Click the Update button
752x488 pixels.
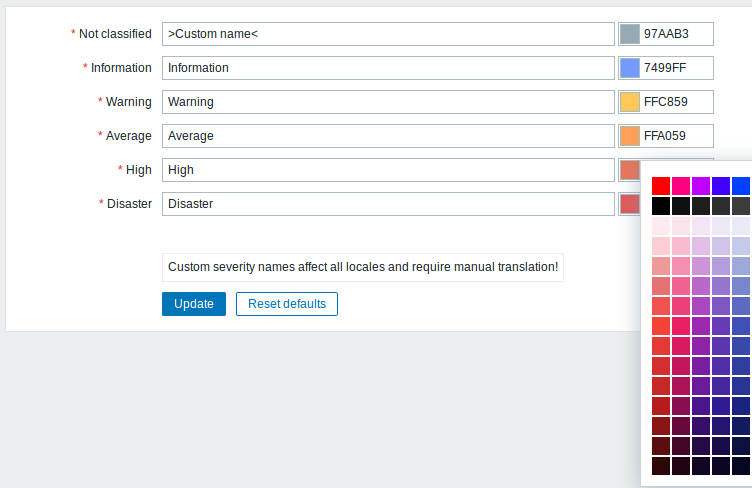click(194, 304)
